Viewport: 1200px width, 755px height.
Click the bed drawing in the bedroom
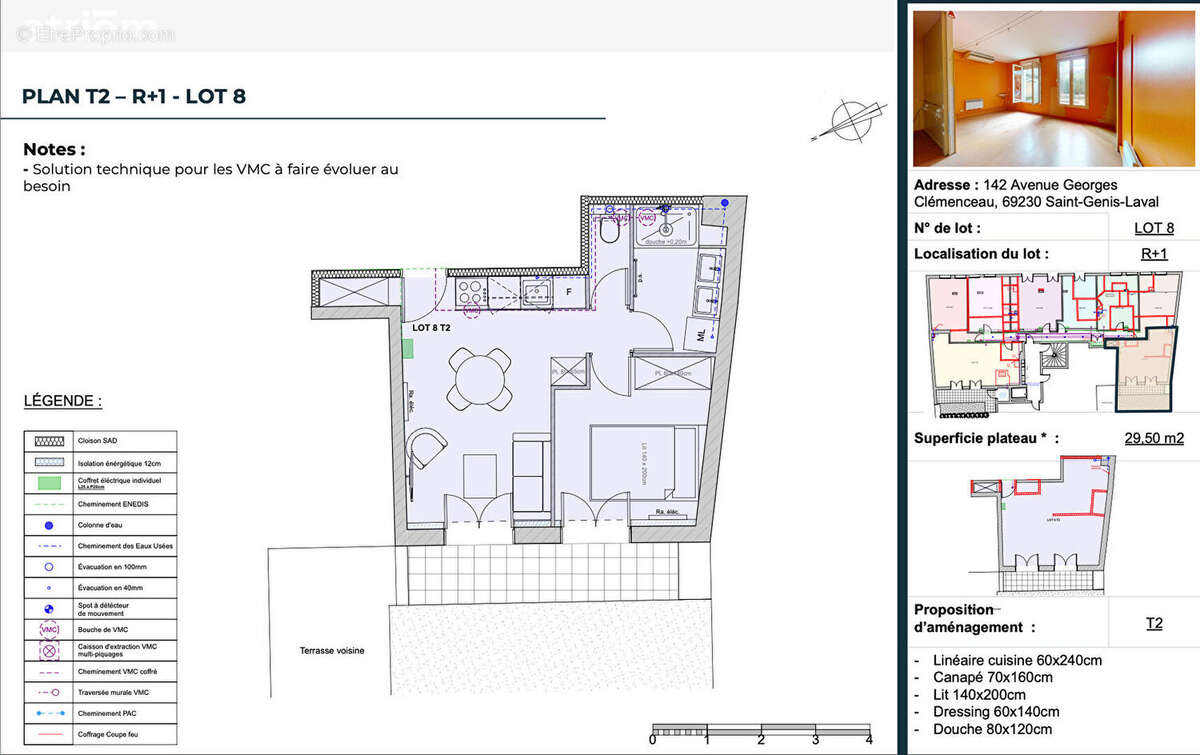[x=643, y=462]
